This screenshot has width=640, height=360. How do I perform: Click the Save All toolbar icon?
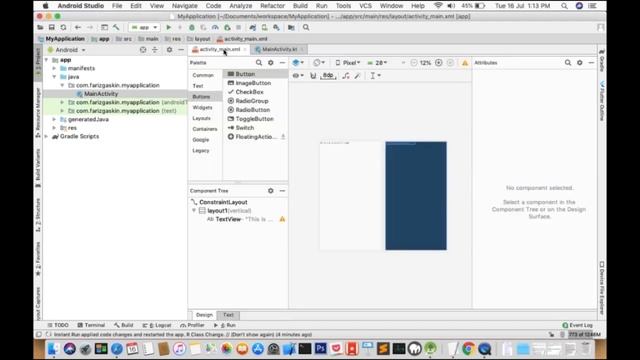tap(51, 27)
